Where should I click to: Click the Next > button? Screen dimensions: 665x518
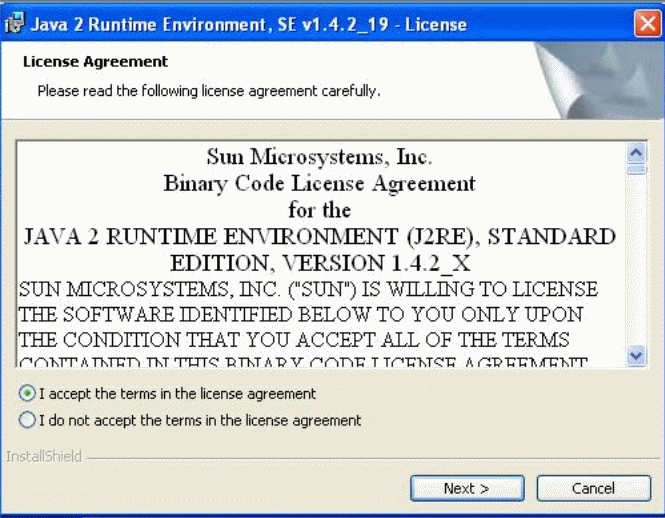[467, 488]
